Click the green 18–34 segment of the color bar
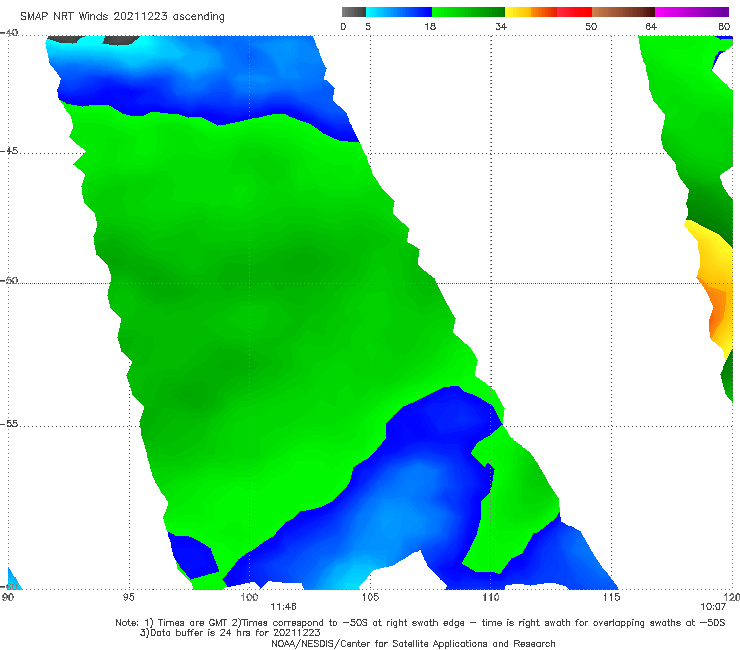Screen dimensions: 740x650 point(468,12)
